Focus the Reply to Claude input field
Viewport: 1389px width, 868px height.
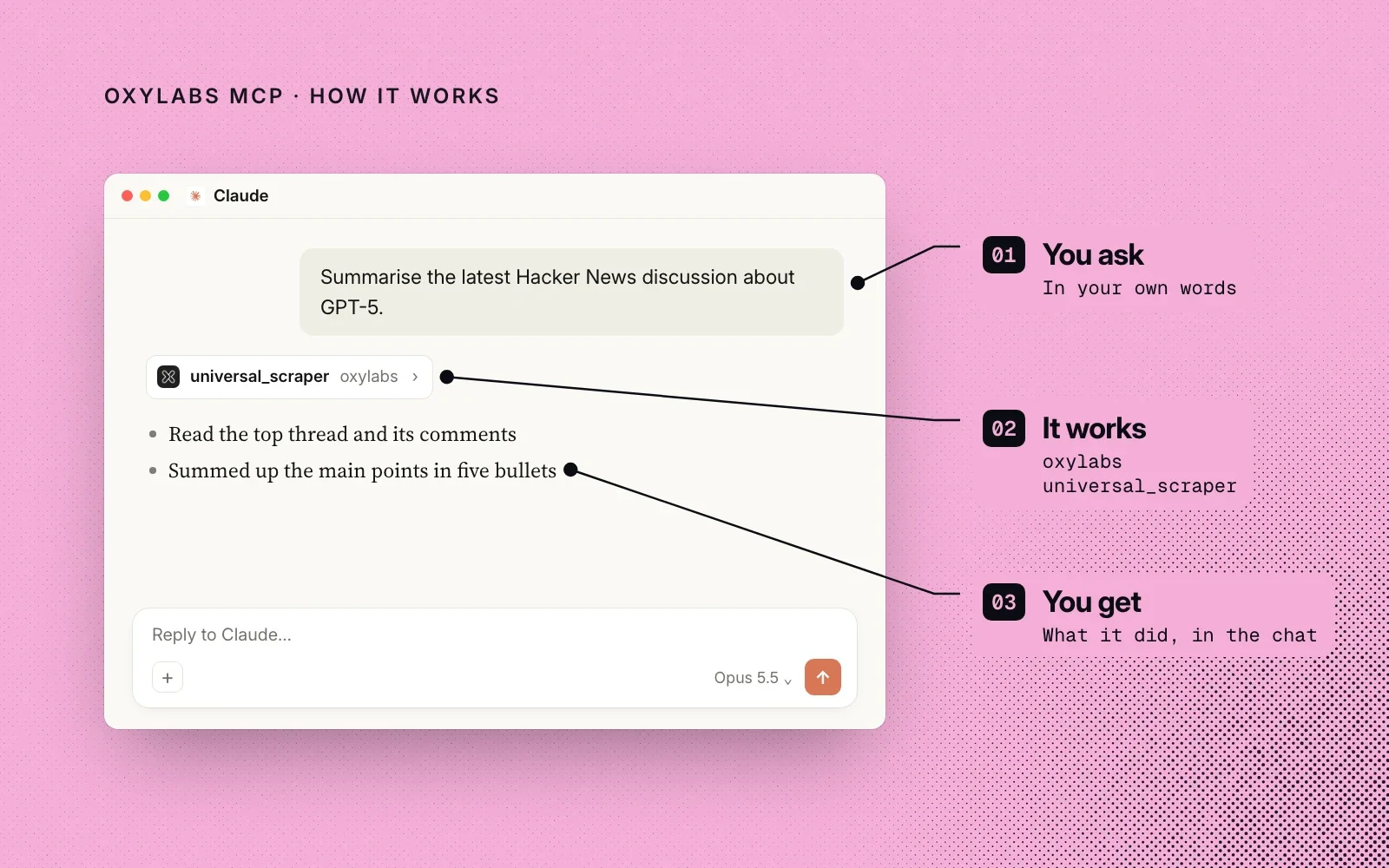(x=495, y=635)
